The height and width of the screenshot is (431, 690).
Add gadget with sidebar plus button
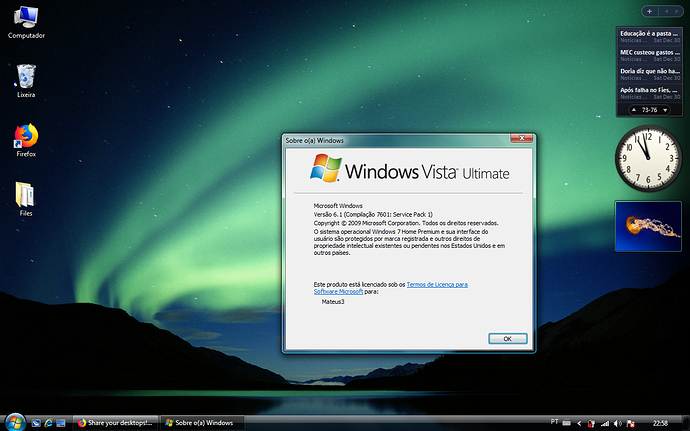tap(650, 11)
